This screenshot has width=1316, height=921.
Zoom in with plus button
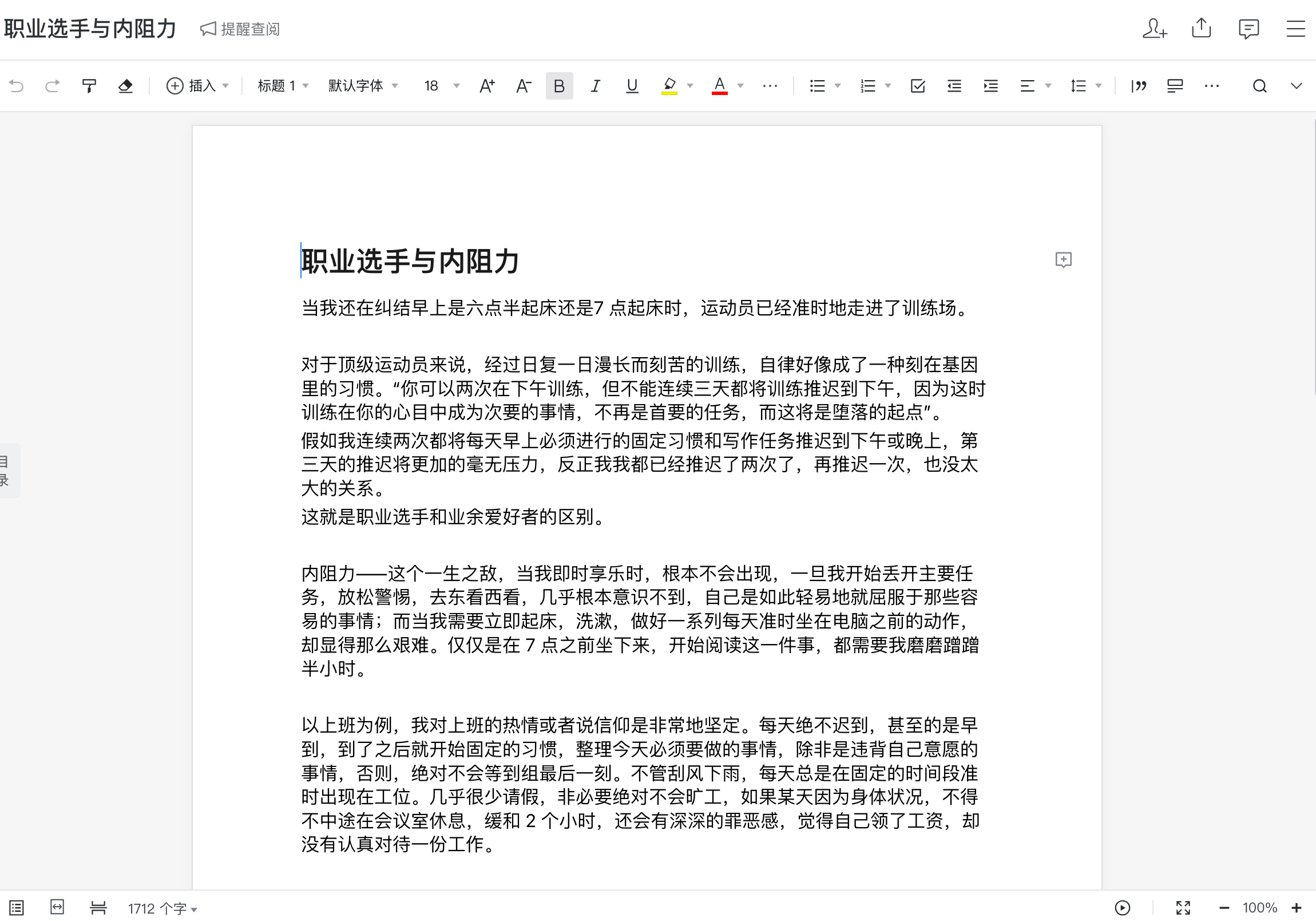pos(1296,908)
